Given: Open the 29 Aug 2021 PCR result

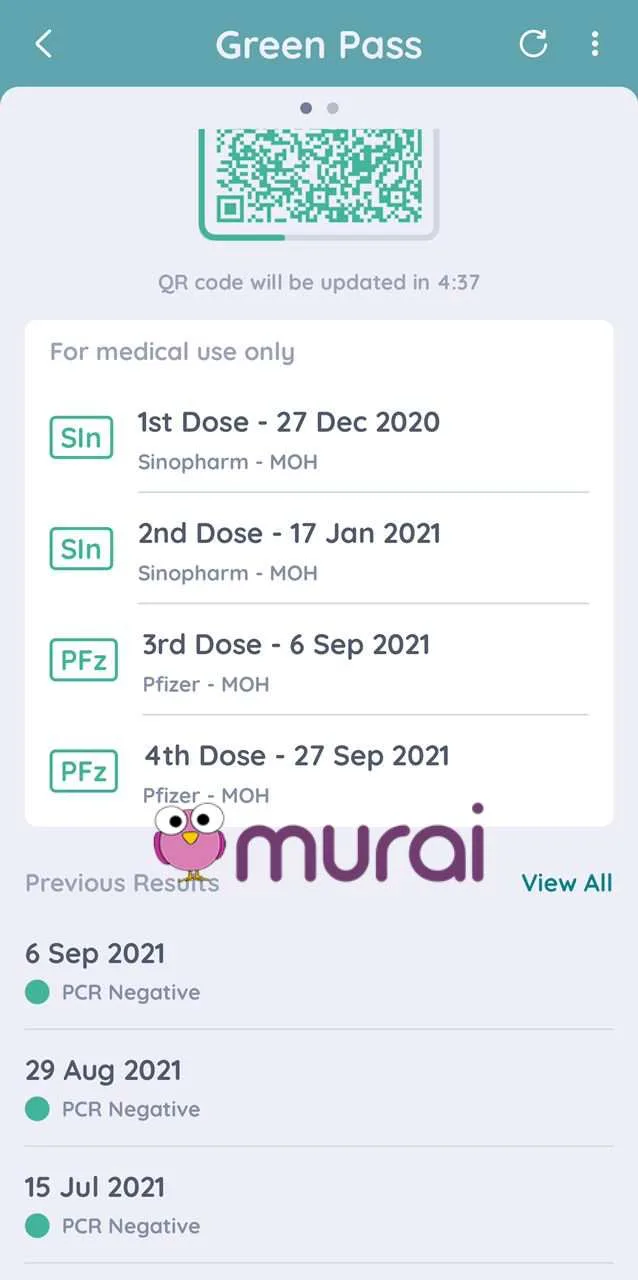Looking at the screenshot, I should coord(318,1088).
